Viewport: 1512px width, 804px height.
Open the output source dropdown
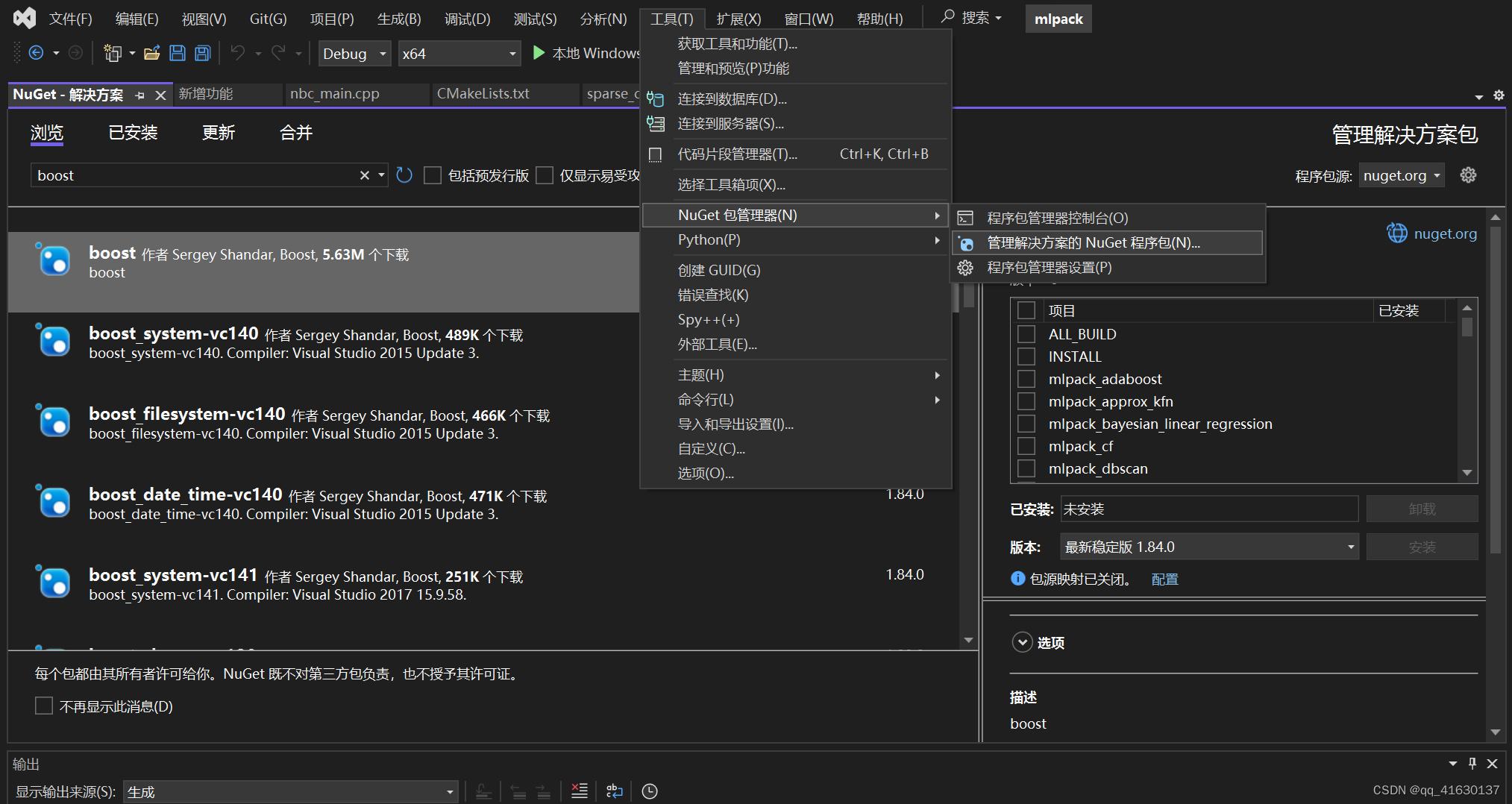click(291, 791)
